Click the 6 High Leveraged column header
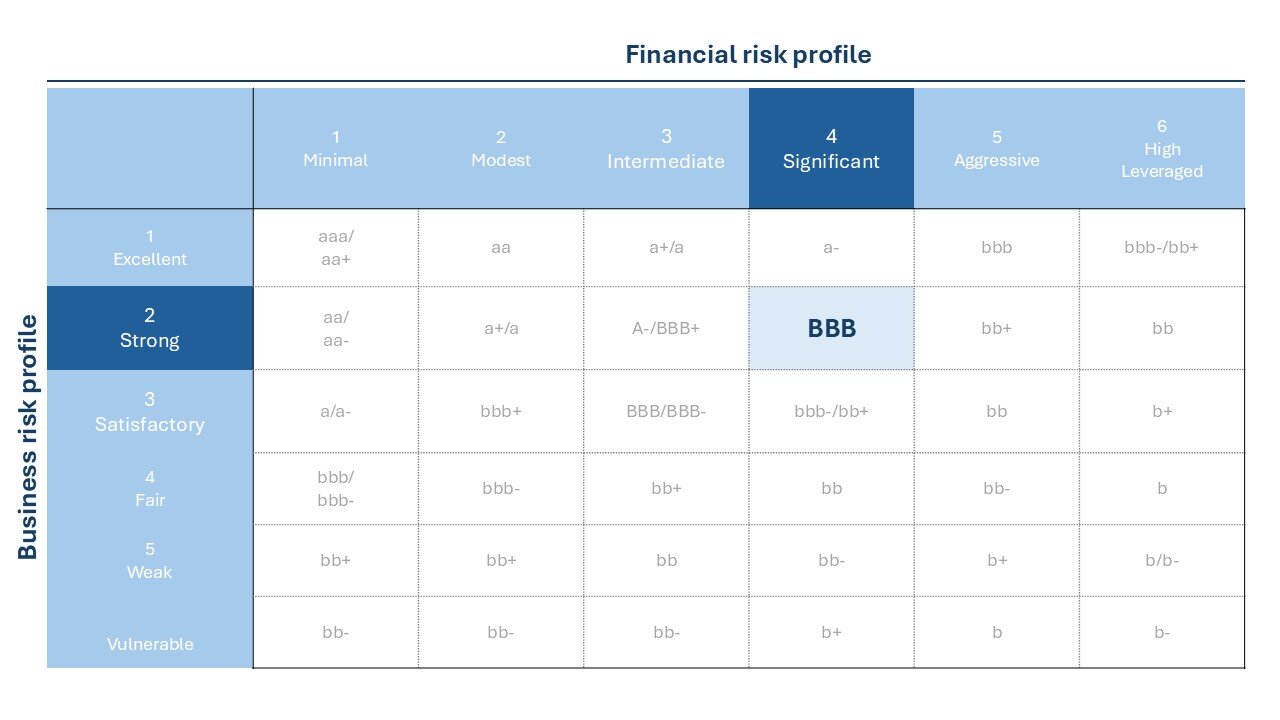This screenshot has width=1280, height=720. (x=1162, y=149)
